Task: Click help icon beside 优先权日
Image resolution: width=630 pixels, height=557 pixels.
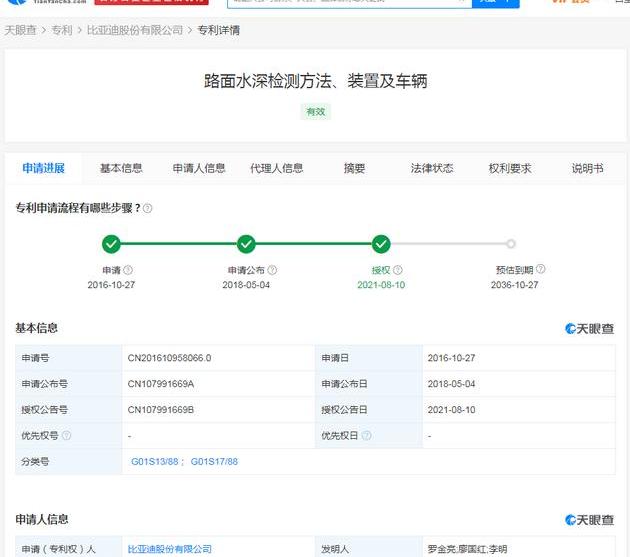Action: pos(366,436)
